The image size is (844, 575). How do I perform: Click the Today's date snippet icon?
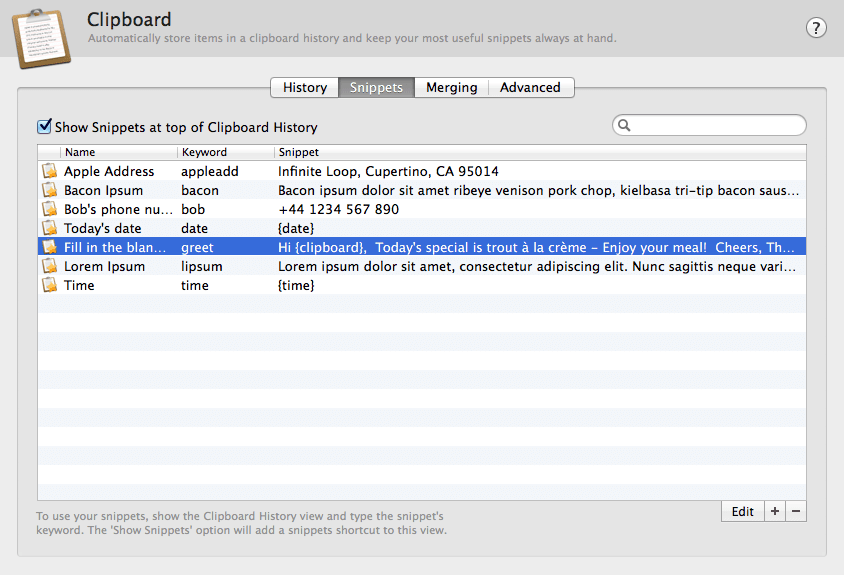pyautogui.click(x=50, y=228)
